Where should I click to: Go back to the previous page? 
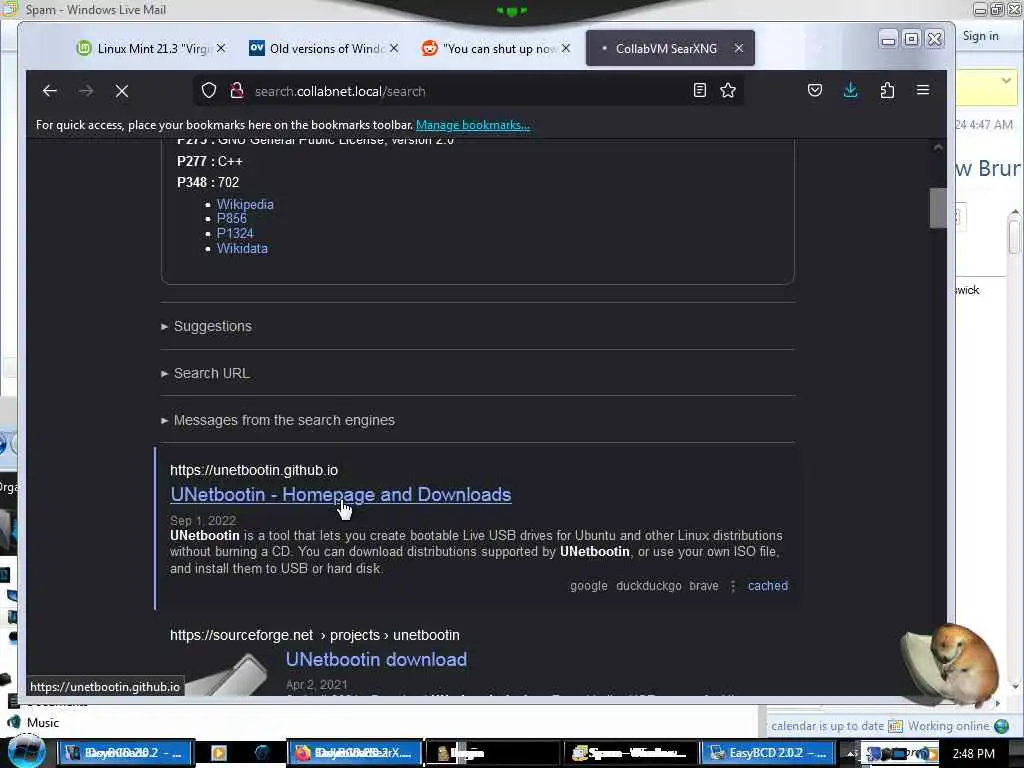[50, 91]
